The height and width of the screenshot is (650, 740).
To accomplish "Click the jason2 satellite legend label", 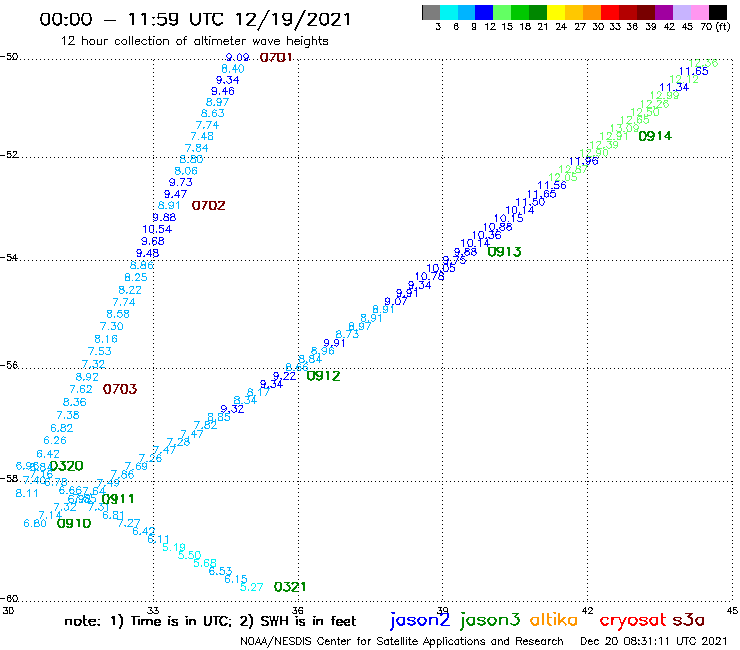I will coord(420,621).
